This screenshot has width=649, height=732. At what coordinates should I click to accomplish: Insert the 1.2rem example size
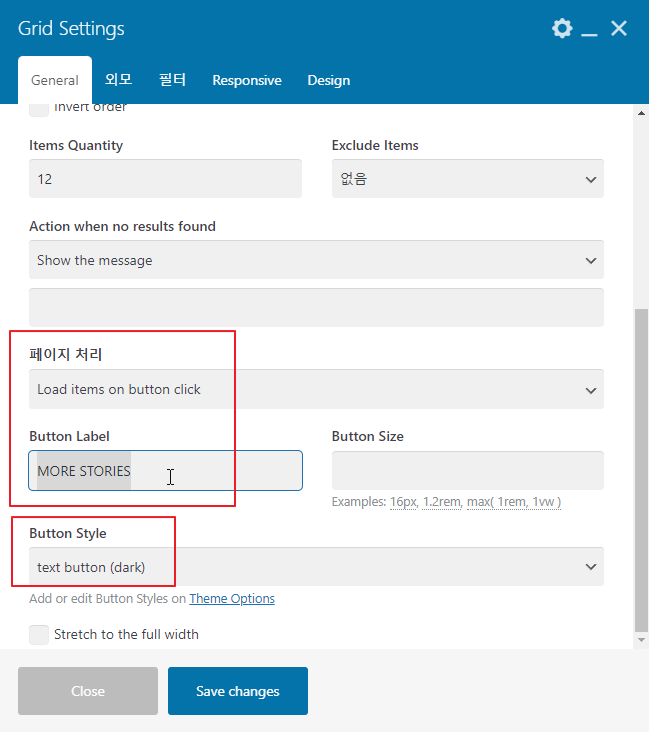tap(442, 502)
